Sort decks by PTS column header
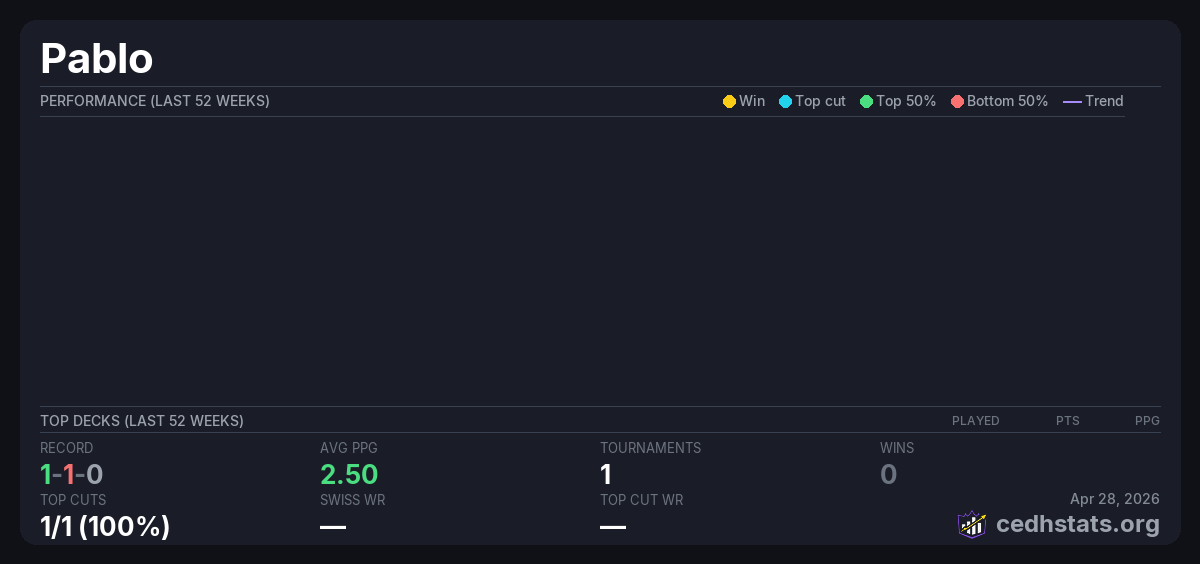The height and width of the screenshot is (564, 1200). pyautogui.click(x=1067, y=421)
